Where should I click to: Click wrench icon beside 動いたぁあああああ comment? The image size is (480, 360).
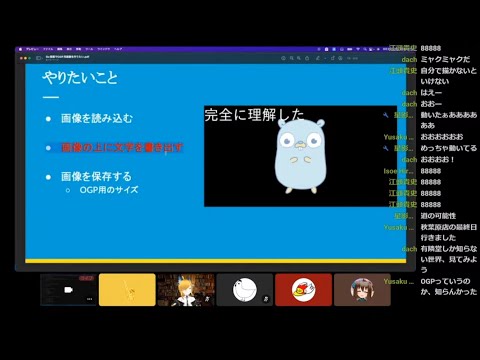tap(386, 115)
